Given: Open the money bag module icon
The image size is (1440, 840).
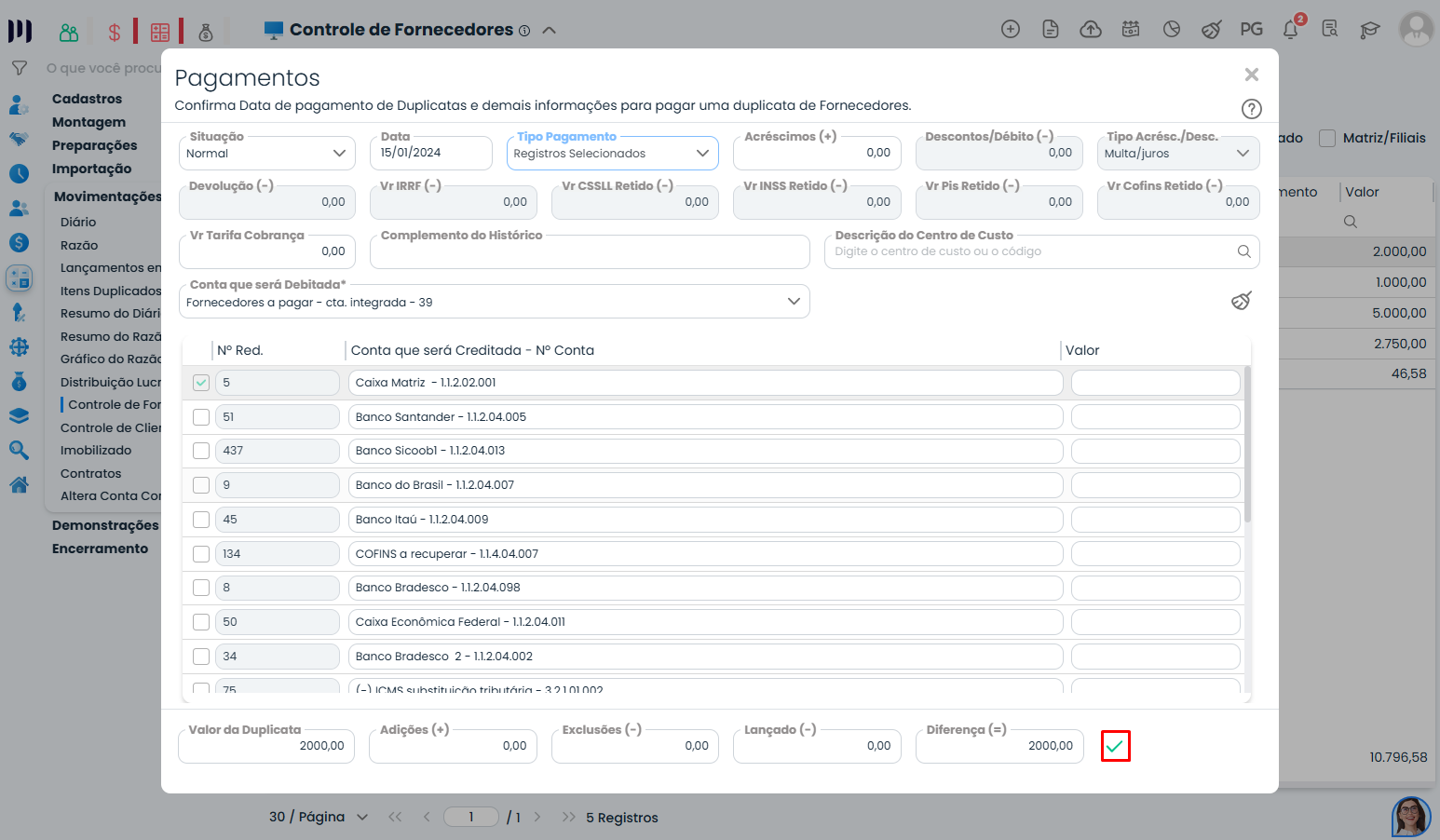Looking at the screenshot, I should point(206,33).
